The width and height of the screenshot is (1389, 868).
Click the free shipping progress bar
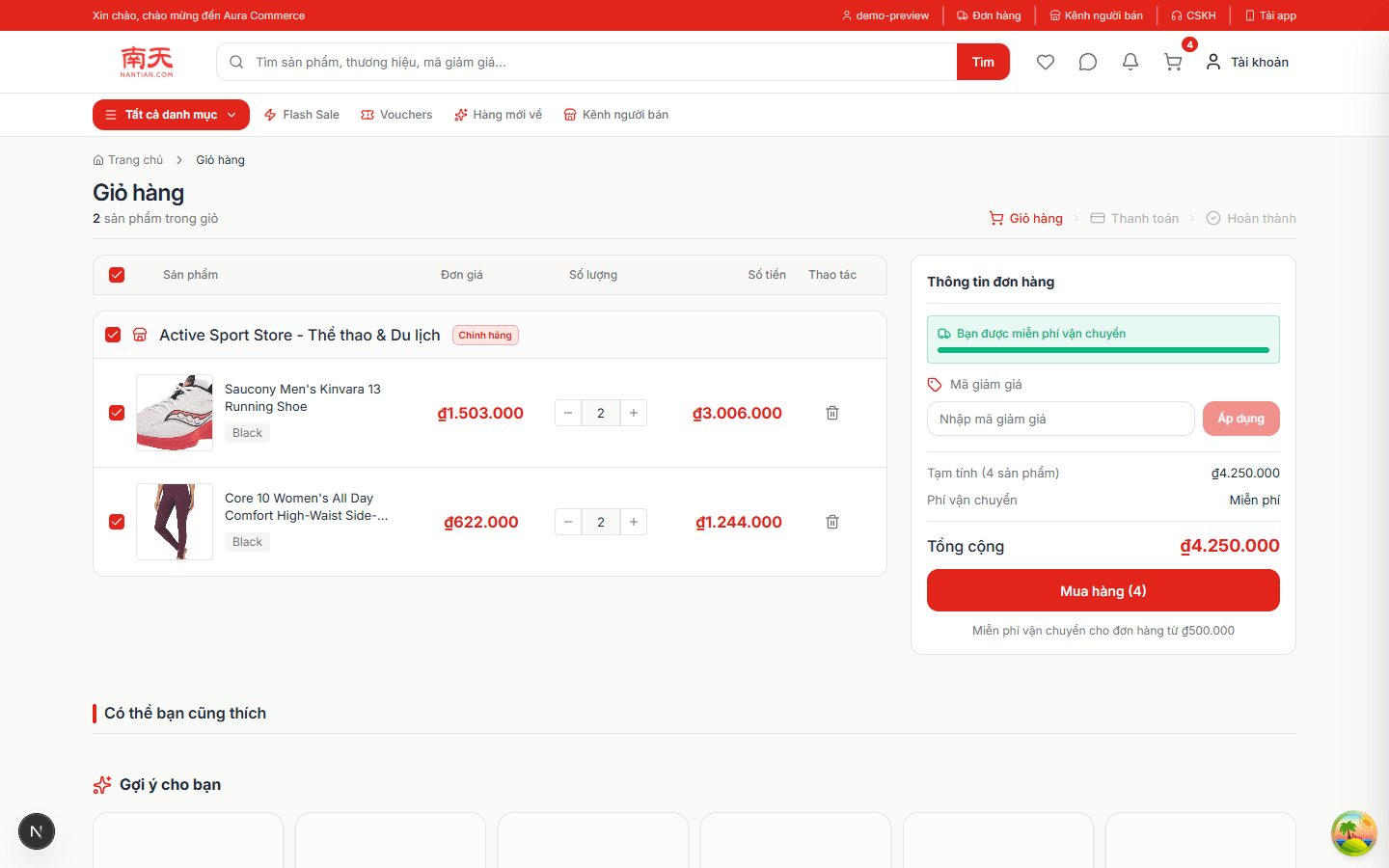[1103, 350]
